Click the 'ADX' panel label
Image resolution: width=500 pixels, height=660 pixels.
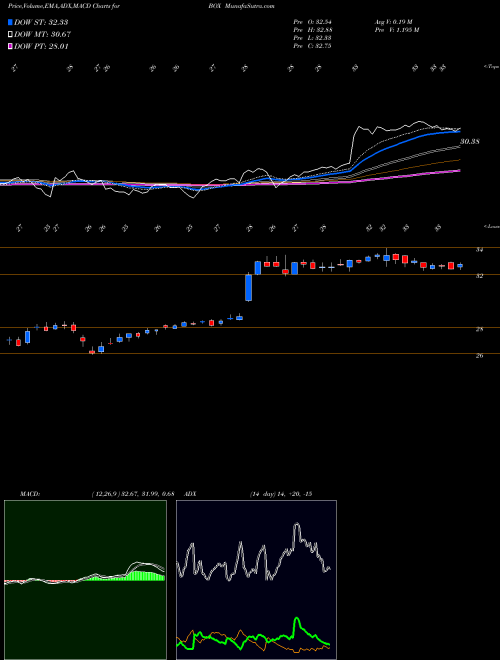coord(191,494)
